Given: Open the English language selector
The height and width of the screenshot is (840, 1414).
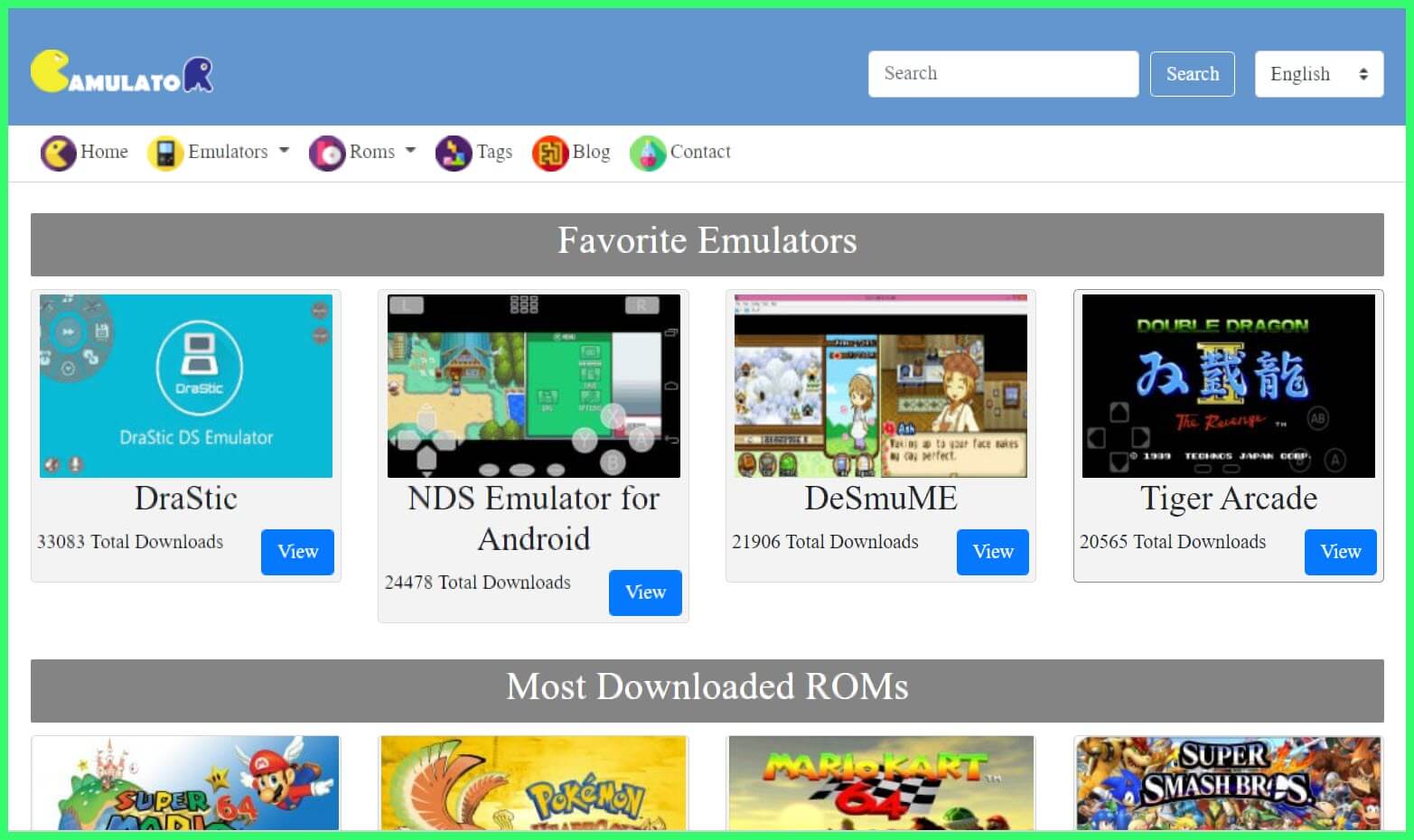Looking at the screenshot, I should [1318, 74].
